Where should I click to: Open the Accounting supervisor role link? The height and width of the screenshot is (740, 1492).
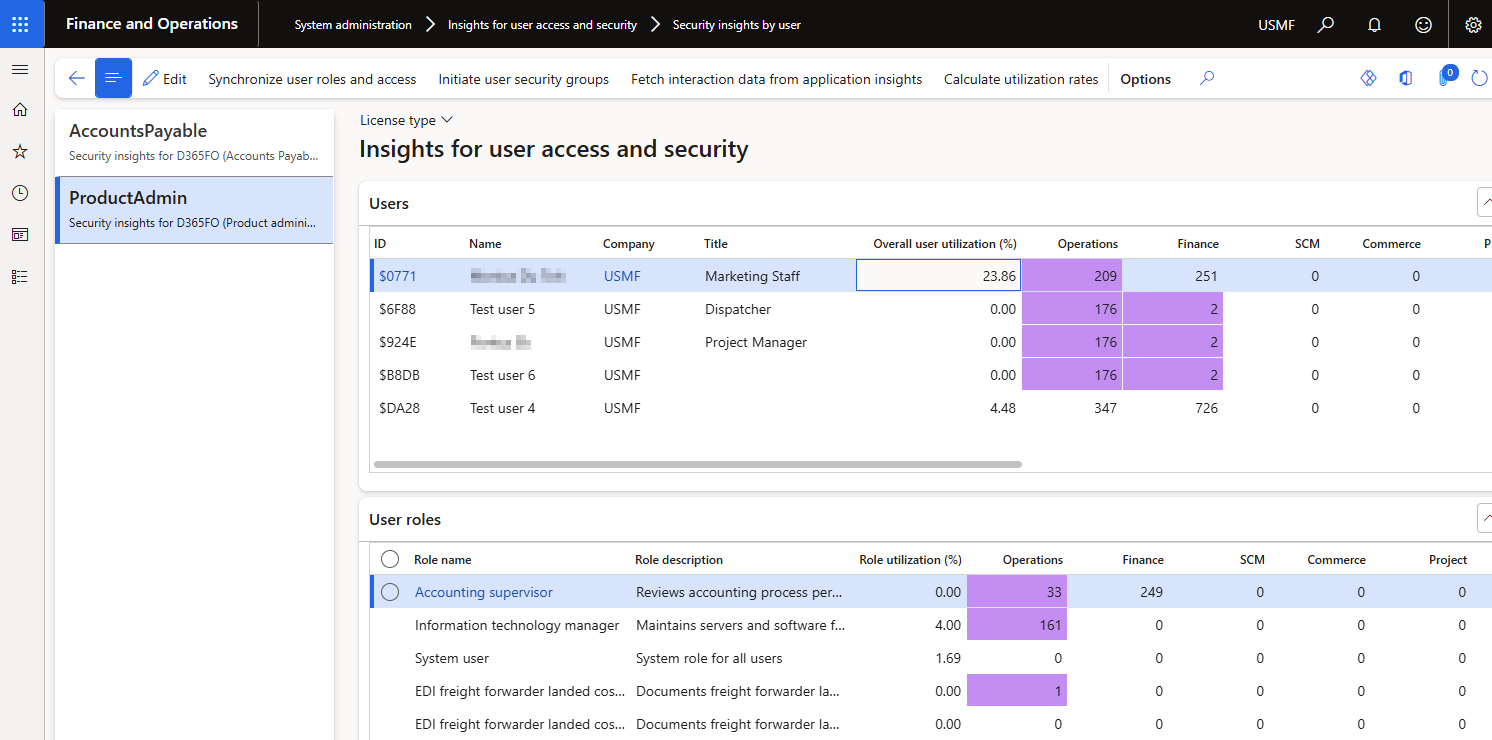coord(484,592)
